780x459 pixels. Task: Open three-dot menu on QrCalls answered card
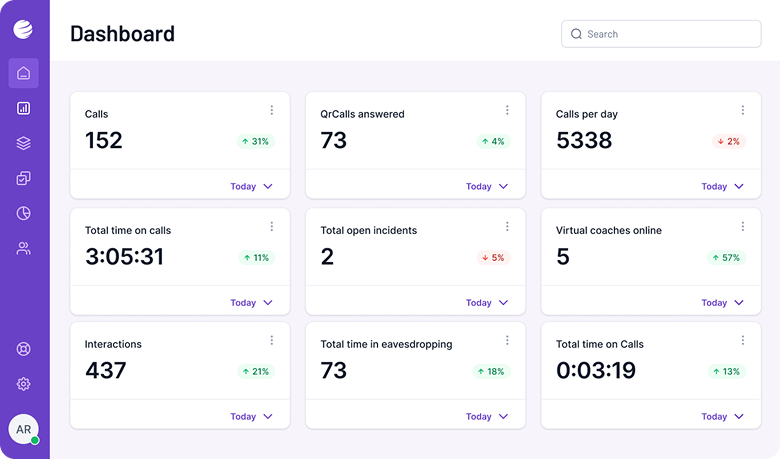point(507,110)
